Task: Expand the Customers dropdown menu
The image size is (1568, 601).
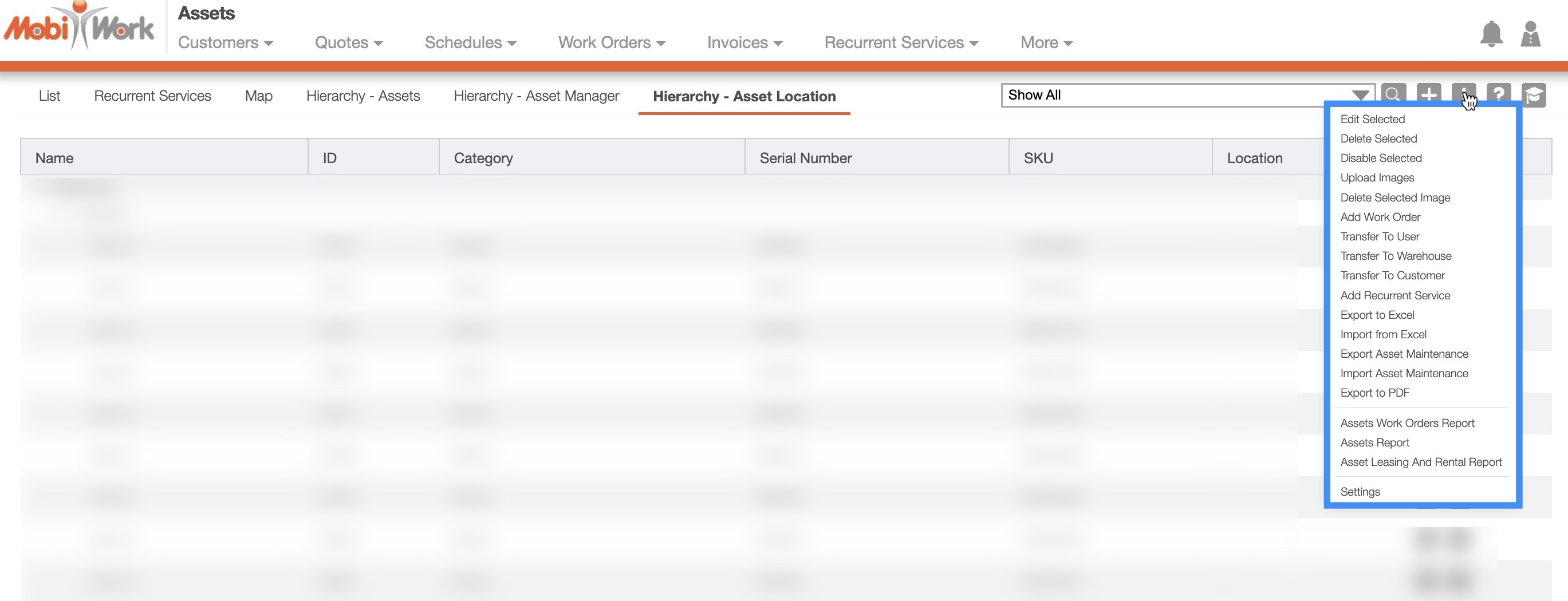Action: coord(225,42)
